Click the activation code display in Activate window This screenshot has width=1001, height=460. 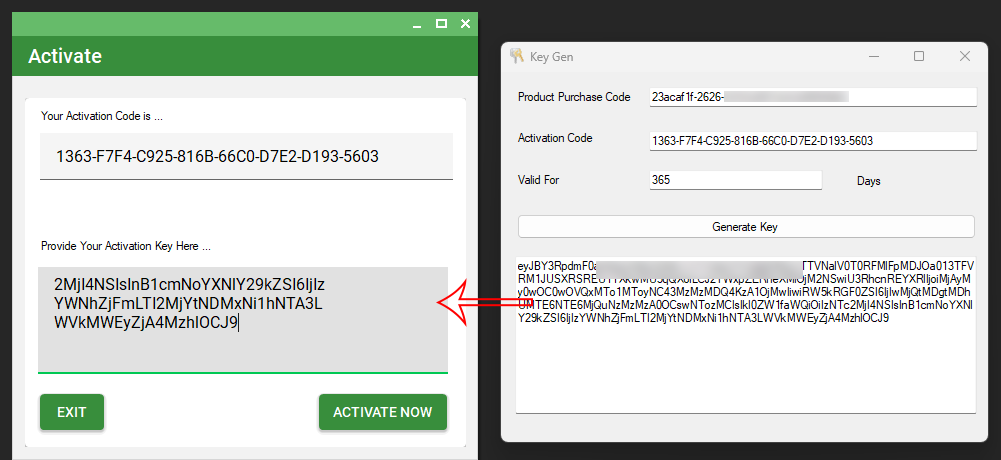(x=246, y=157)
